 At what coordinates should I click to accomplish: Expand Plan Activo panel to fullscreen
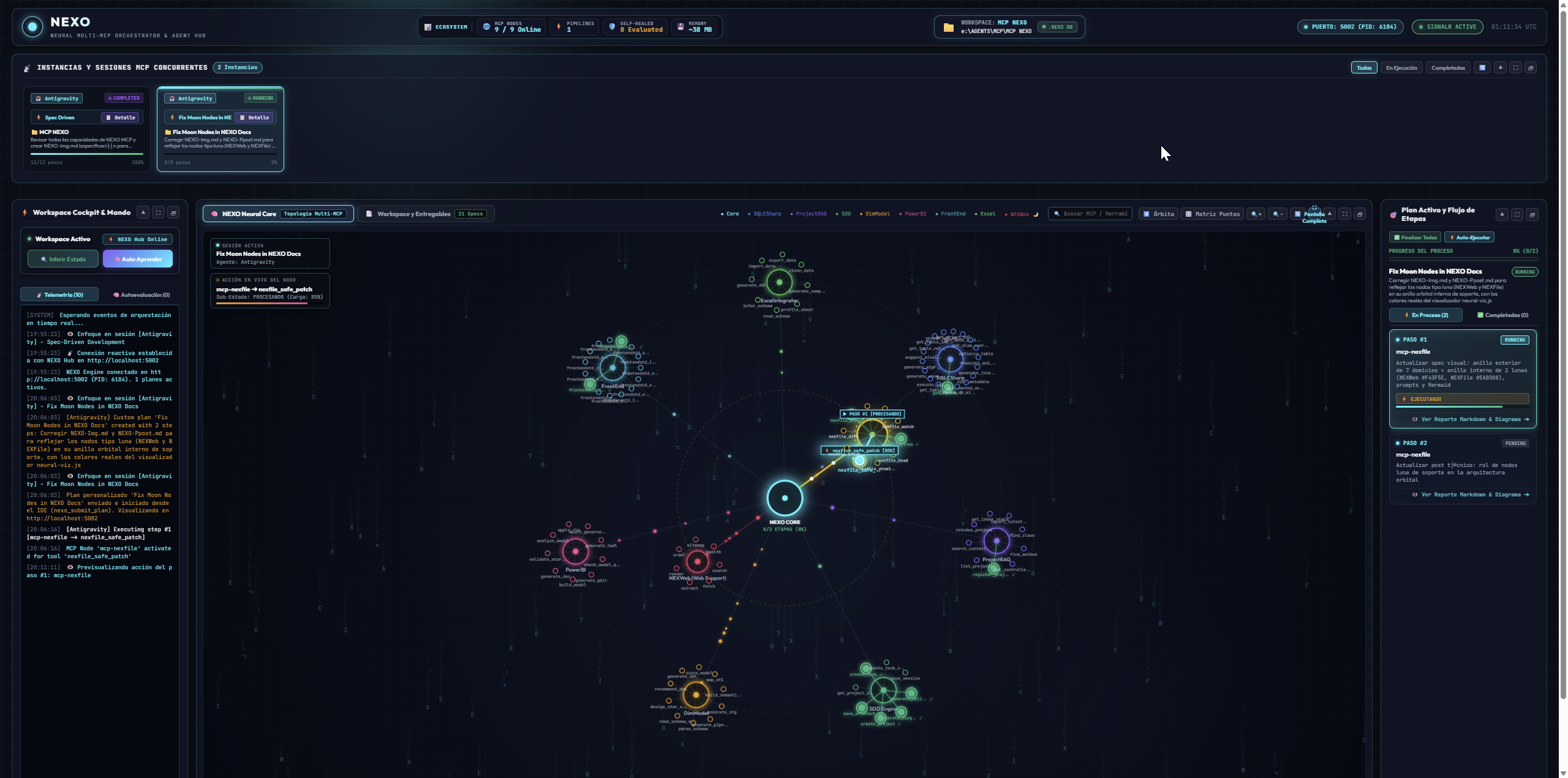click(x=1517, y=214)
